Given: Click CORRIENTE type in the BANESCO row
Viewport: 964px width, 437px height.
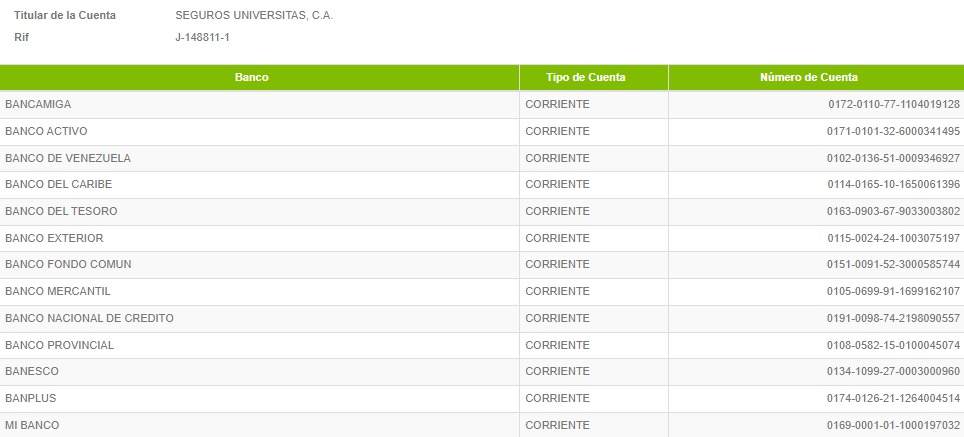Looking at the screenshot, I should click(x=557, y=371).
